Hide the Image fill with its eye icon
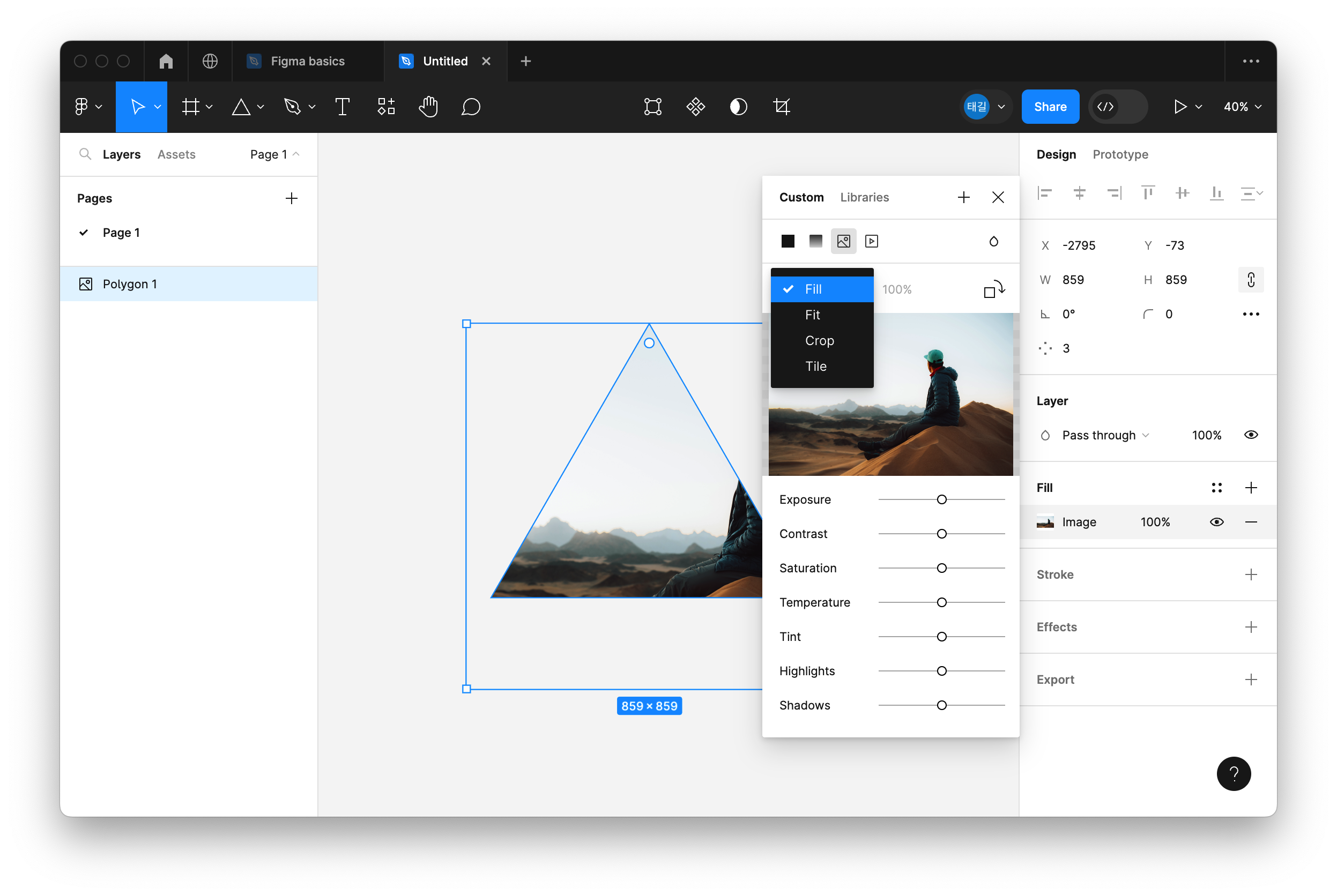 click(1216, 522)
